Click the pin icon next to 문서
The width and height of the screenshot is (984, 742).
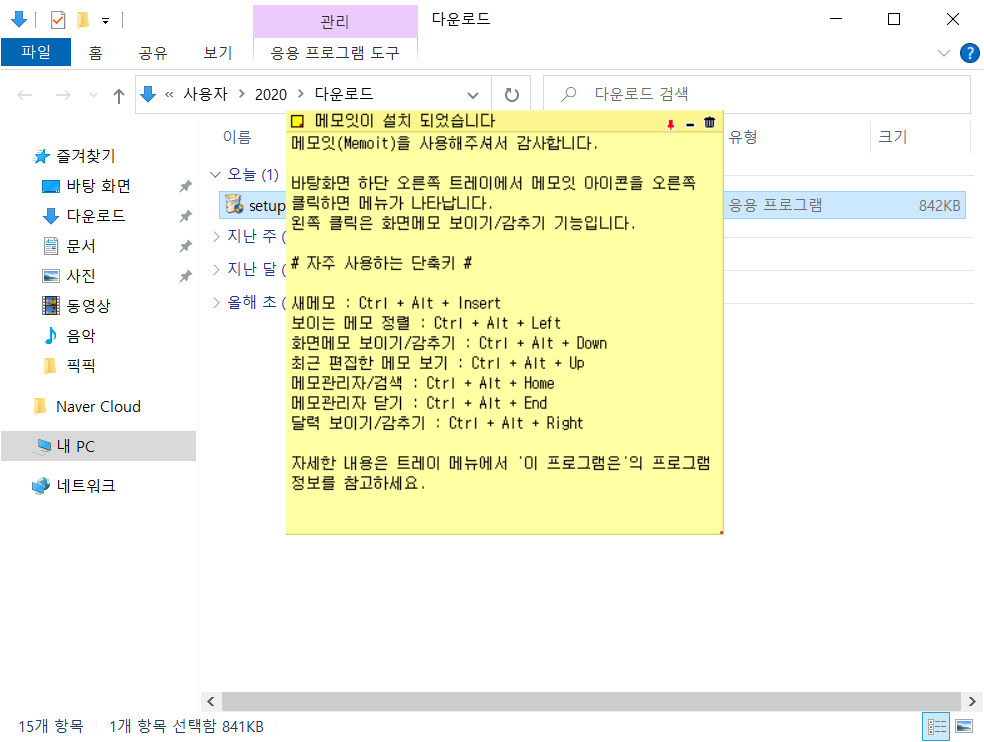pyautogui.click(x=185, y=246)
